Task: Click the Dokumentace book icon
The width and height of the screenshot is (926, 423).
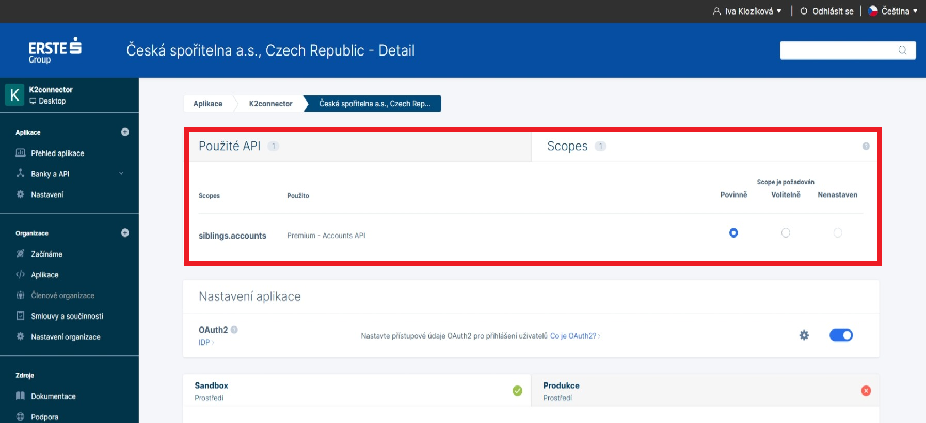Action: click(x=20, y=396)
